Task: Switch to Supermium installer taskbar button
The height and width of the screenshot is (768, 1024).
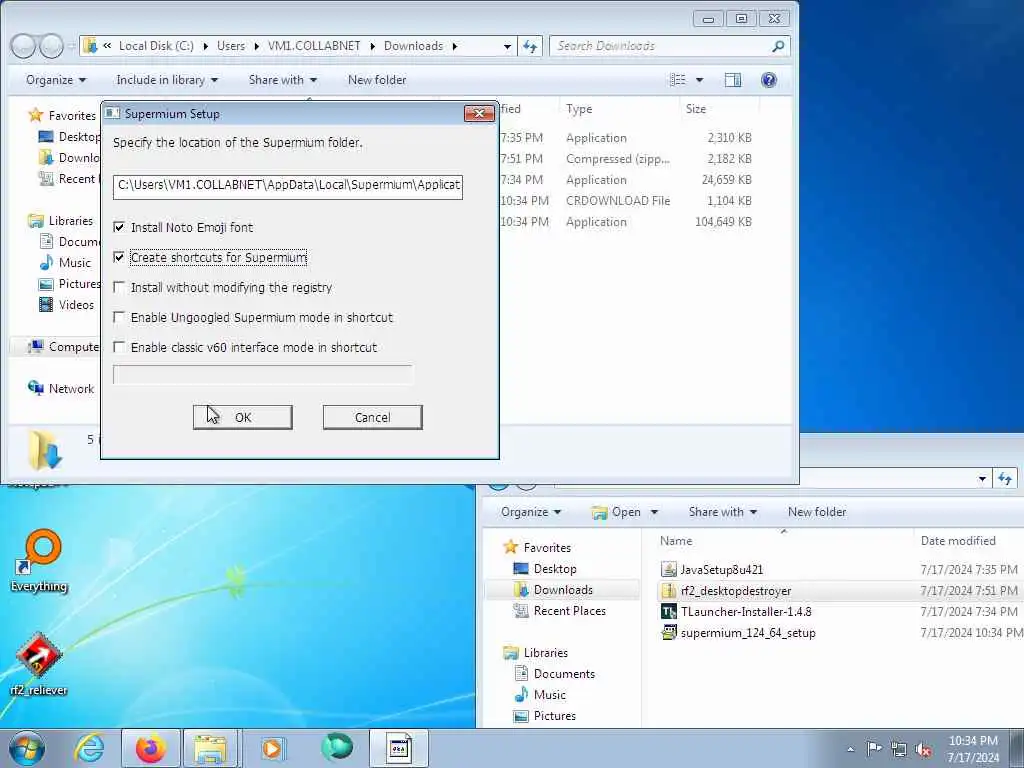Action: click(398, 748)
